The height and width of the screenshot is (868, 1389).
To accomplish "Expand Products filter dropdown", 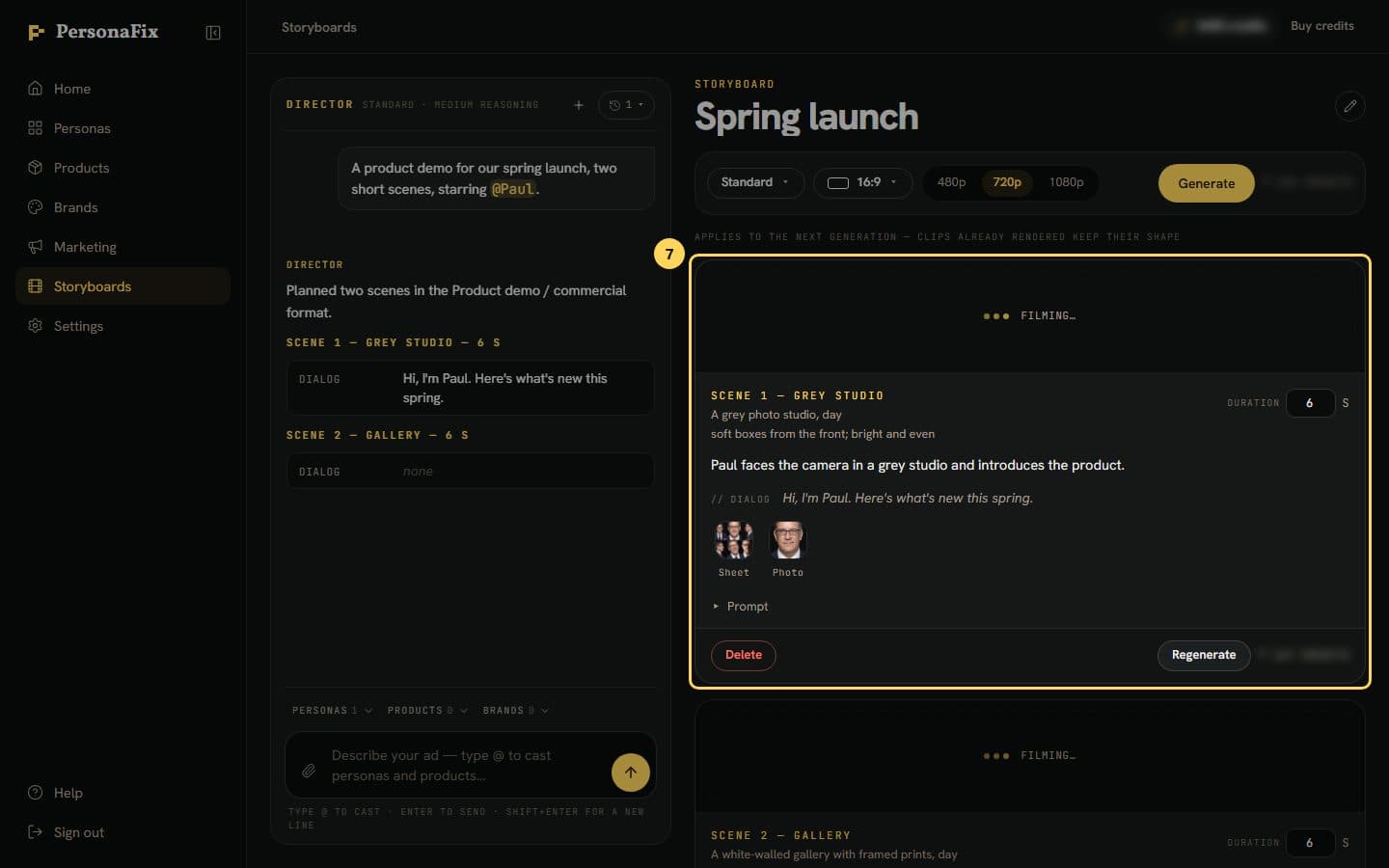I will [x=427, y=711].
